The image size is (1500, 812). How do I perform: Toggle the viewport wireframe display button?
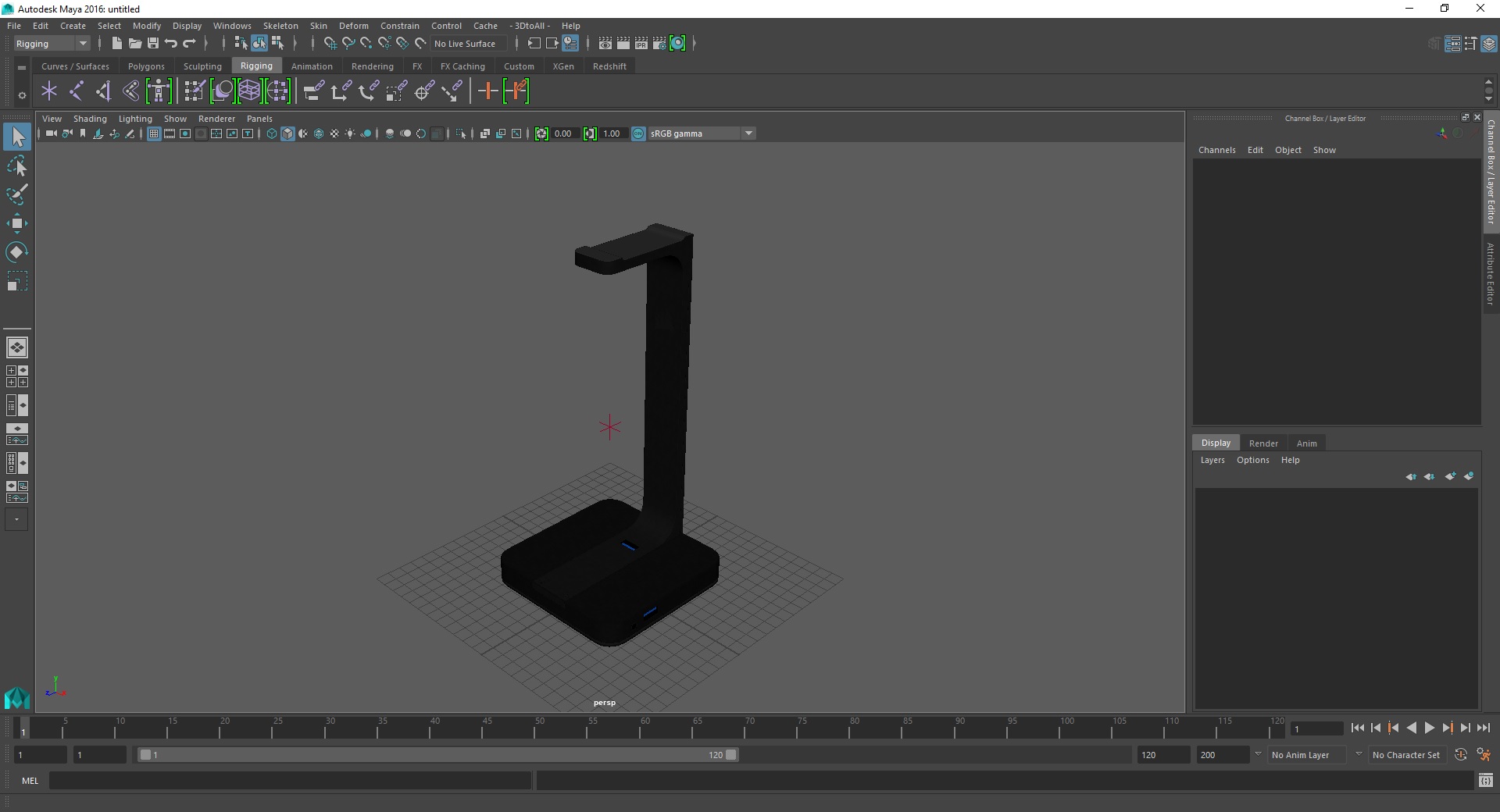click(x=272, y=134)
